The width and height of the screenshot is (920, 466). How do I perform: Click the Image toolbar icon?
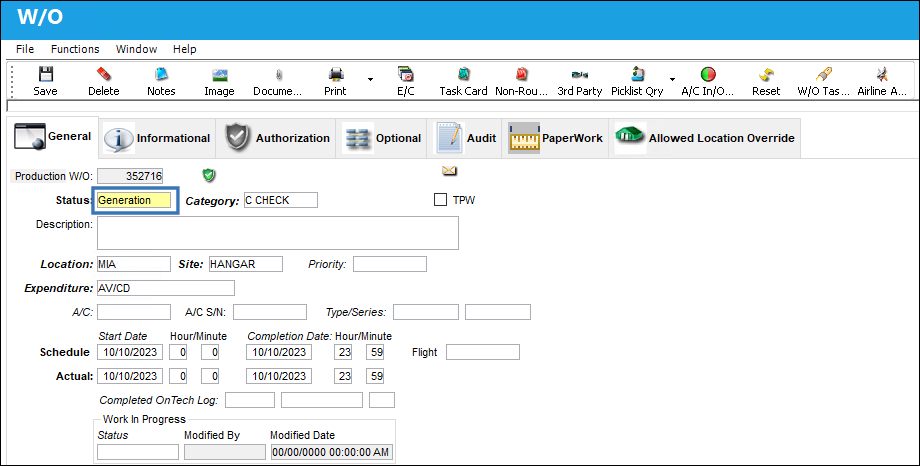point(219,75)
